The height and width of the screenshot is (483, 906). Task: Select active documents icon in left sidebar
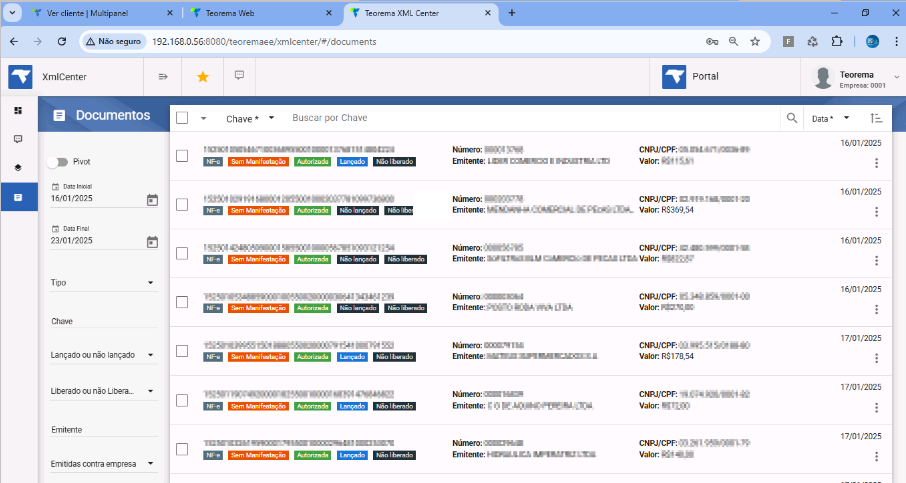[x=18, y=197]
